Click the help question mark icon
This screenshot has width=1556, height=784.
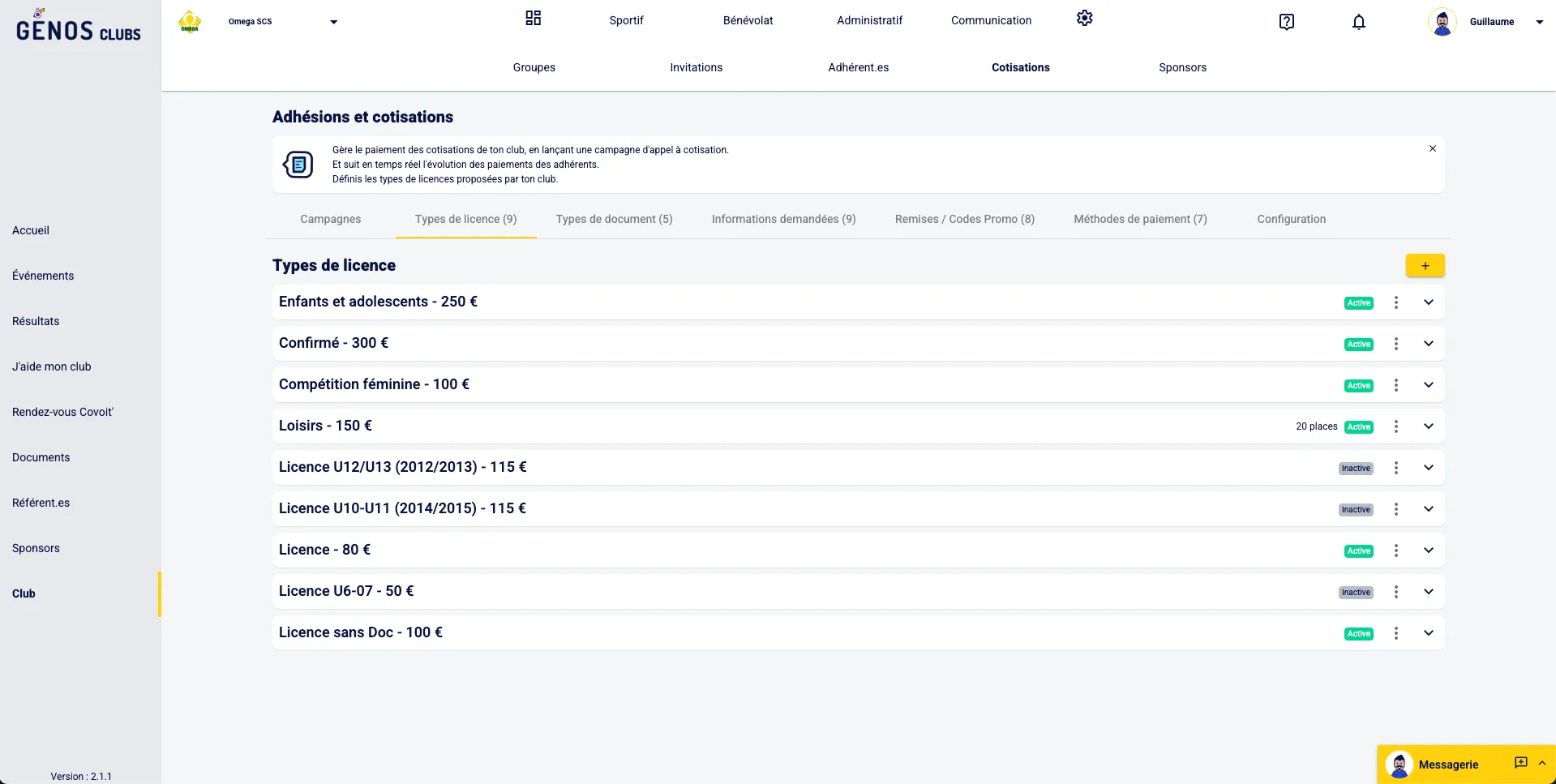point(1286,22)
